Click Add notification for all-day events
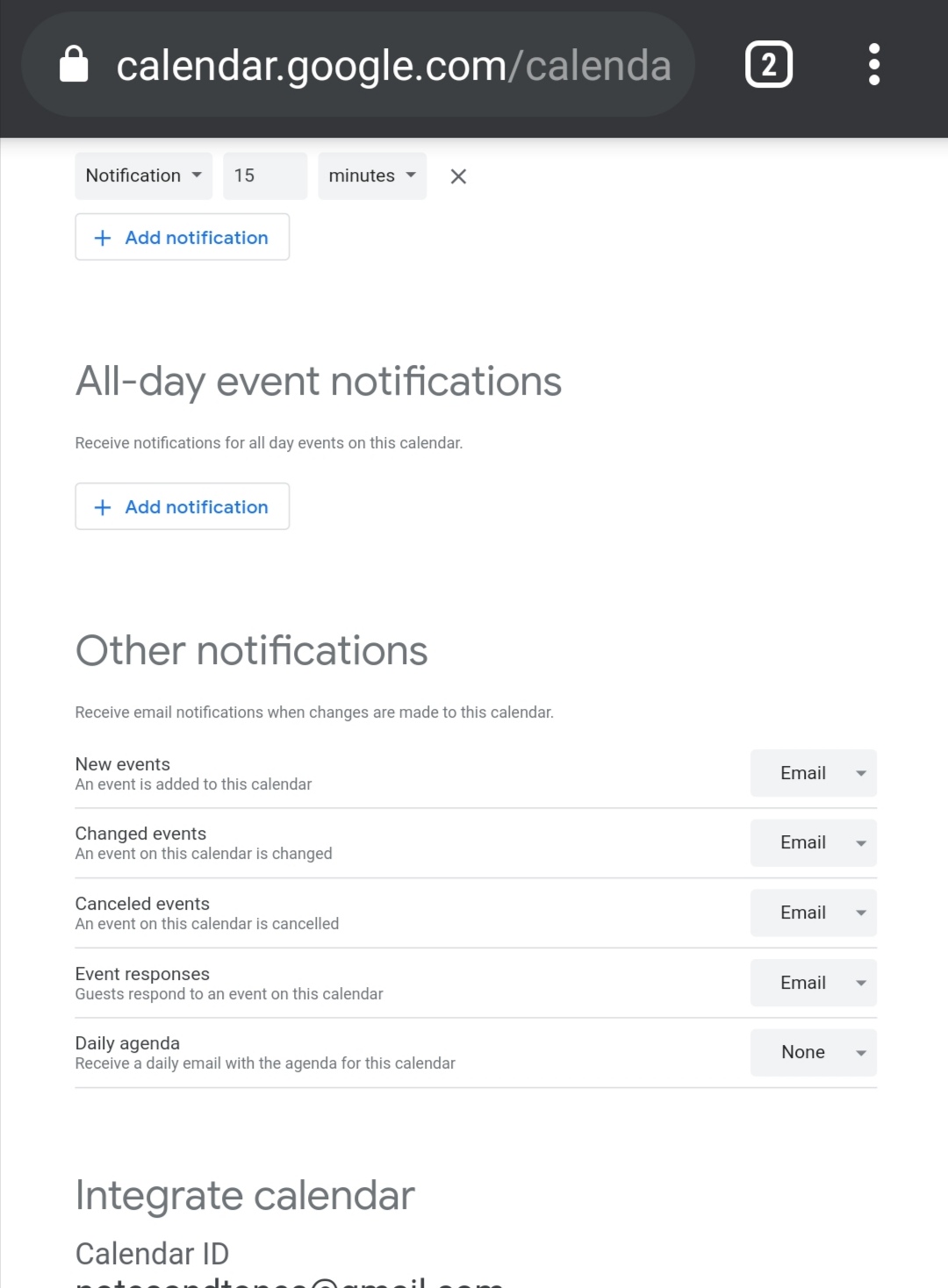 tap(196, 507)
